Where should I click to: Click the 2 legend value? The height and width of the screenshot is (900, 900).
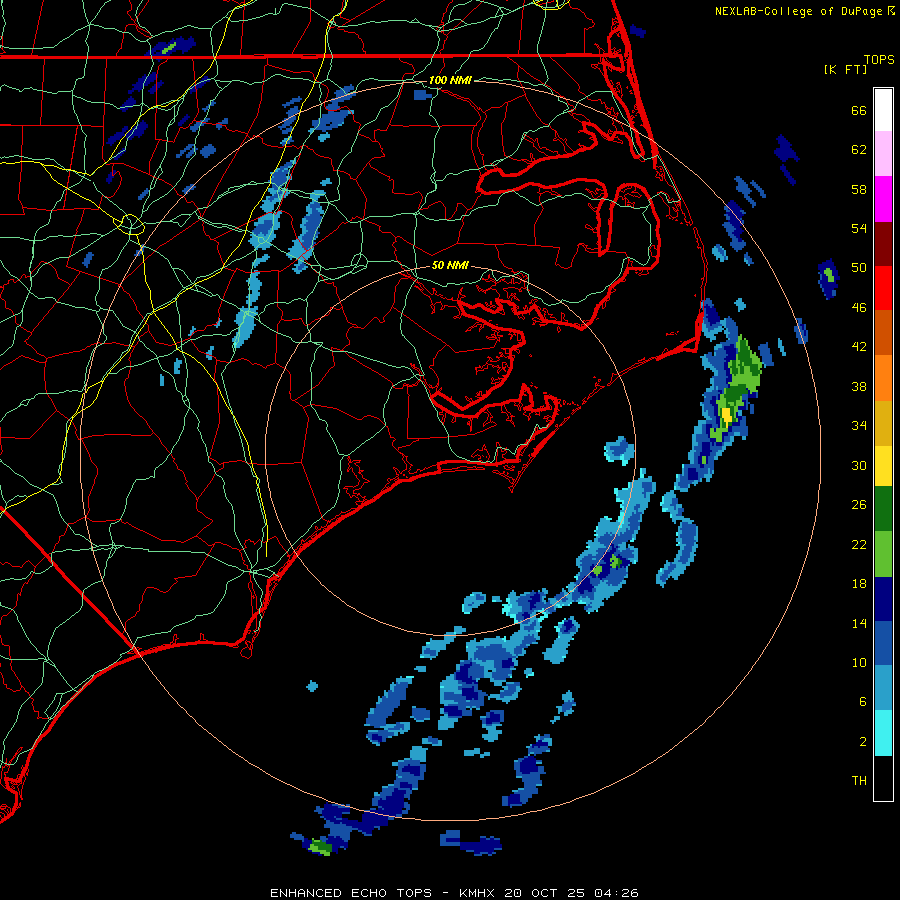coord(863,742)
